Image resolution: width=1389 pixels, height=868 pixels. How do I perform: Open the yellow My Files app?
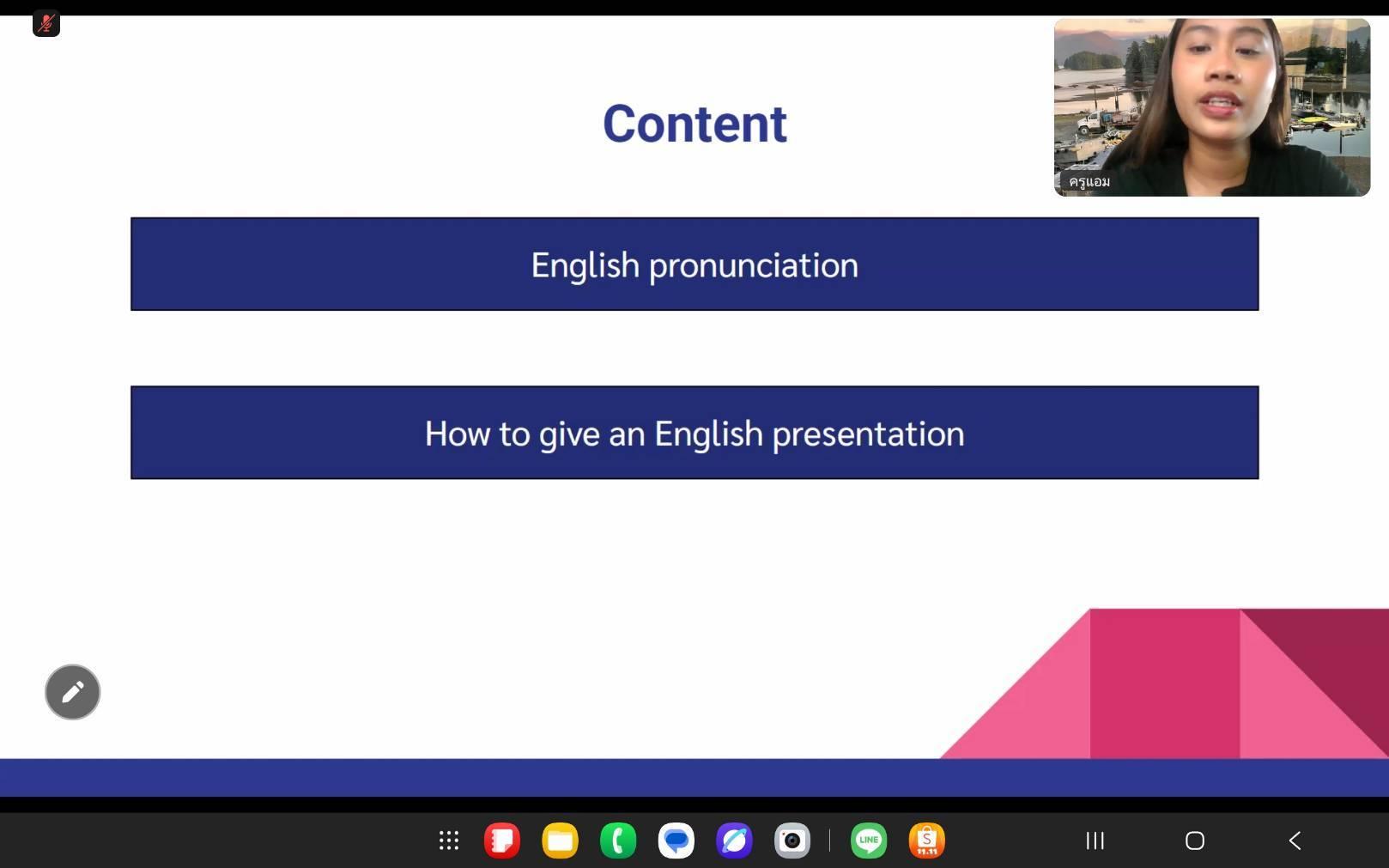[560, 841]
